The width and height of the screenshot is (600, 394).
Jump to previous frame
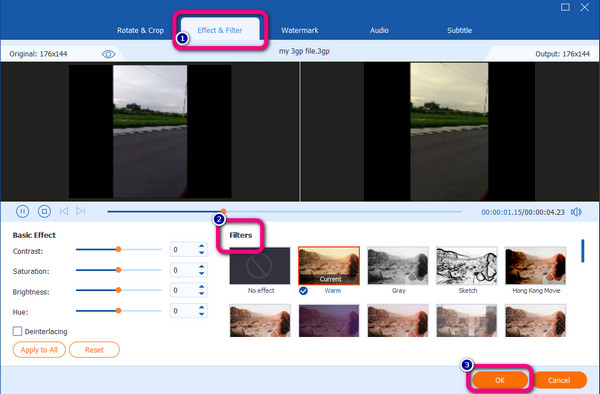coord(64,211)
